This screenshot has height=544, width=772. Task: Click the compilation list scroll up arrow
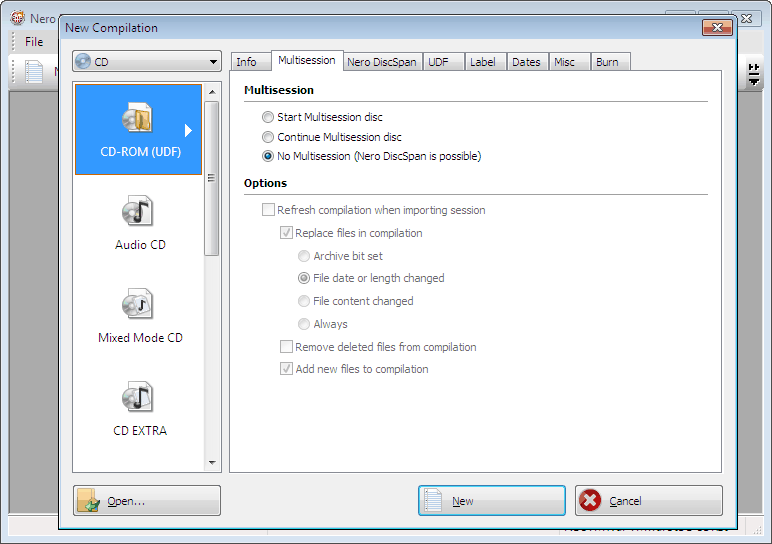pyautogui.click(x=212, y=92)
